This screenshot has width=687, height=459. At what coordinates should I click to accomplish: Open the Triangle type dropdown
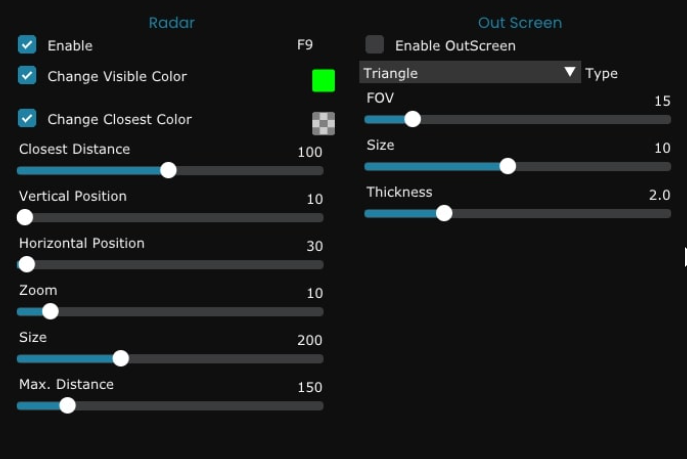click(460, 73)
